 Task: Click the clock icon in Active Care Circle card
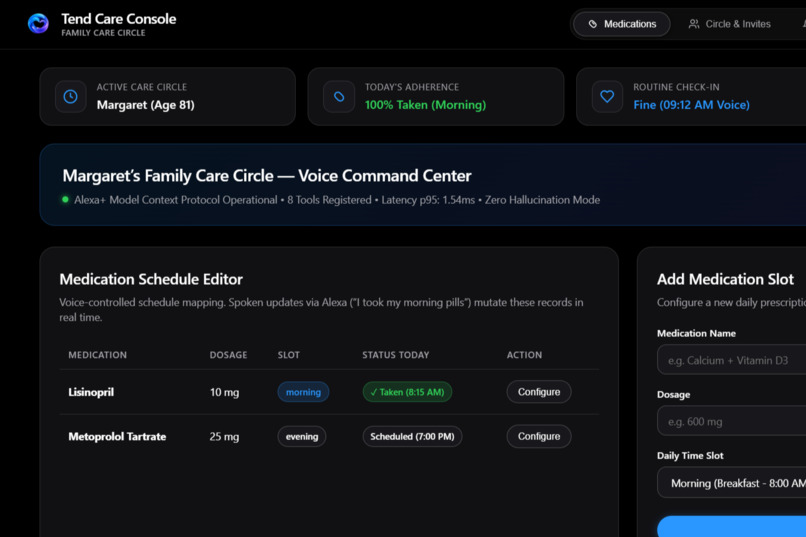(x=70, y=96)
